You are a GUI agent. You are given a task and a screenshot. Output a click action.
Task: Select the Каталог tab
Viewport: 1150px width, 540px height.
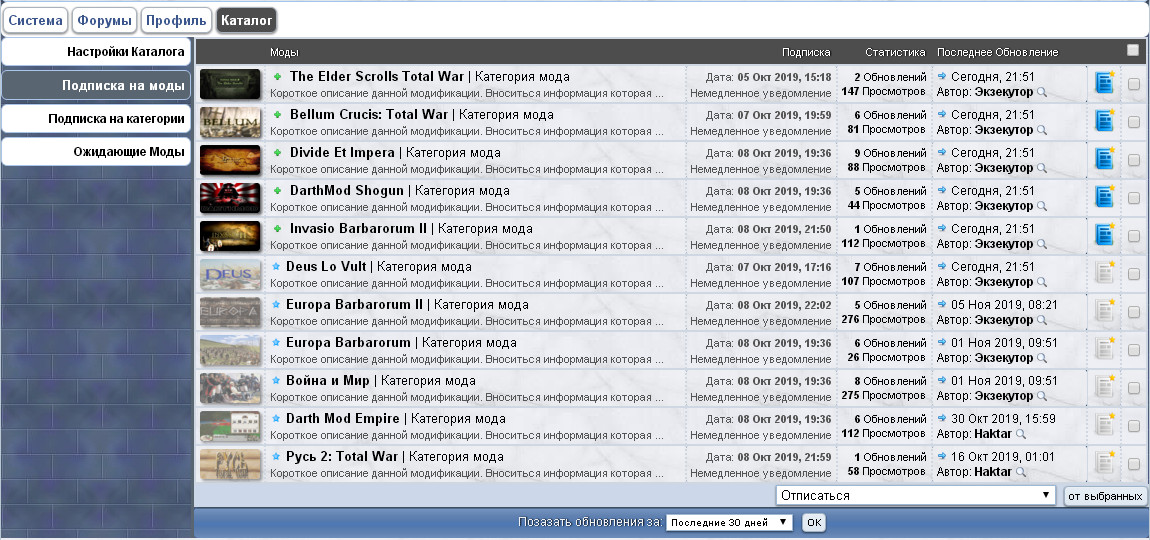click(246, 21)
